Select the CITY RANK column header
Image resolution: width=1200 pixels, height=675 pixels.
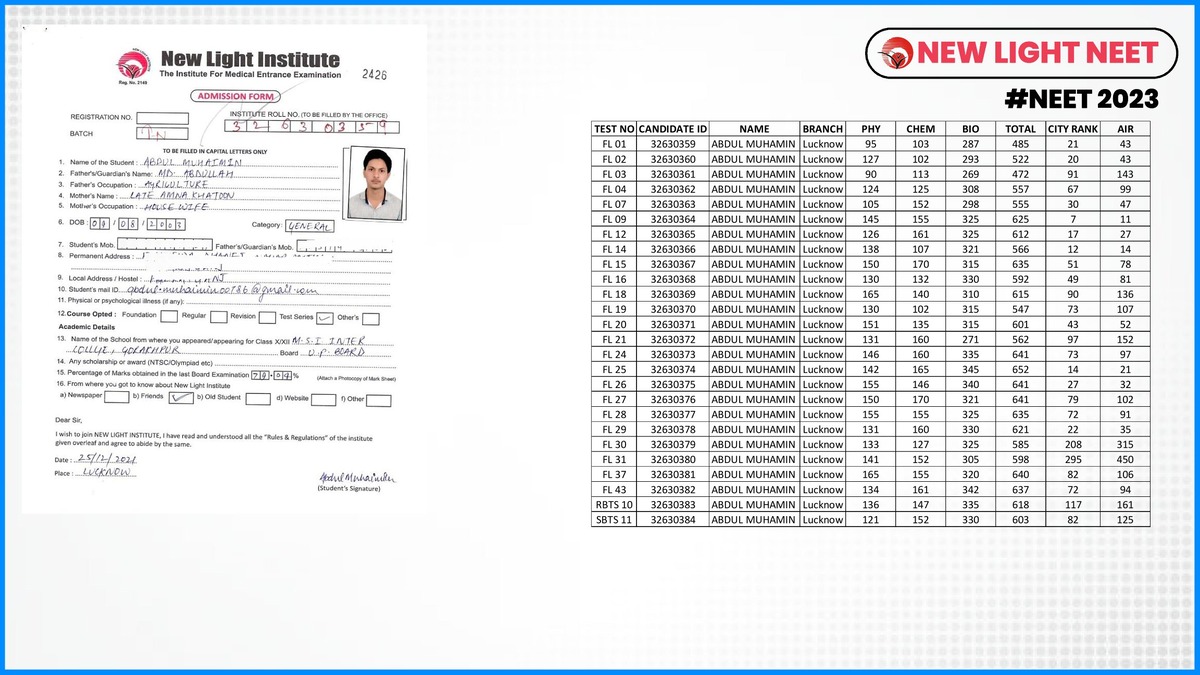click(x=1072, y=129)
